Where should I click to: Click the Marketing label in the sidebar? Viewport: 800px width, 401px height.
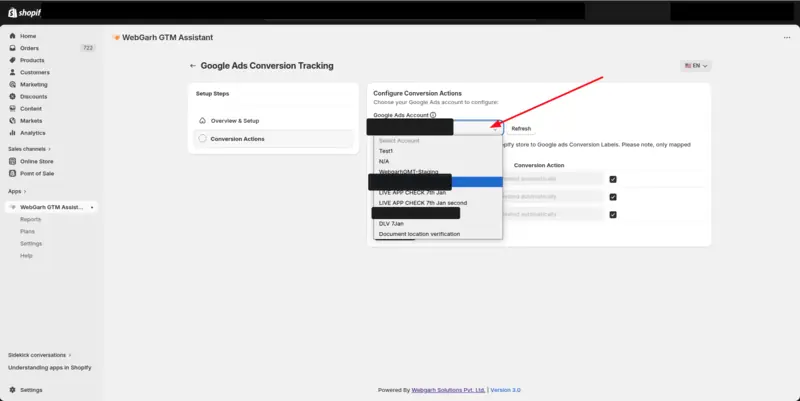(34, 84)
